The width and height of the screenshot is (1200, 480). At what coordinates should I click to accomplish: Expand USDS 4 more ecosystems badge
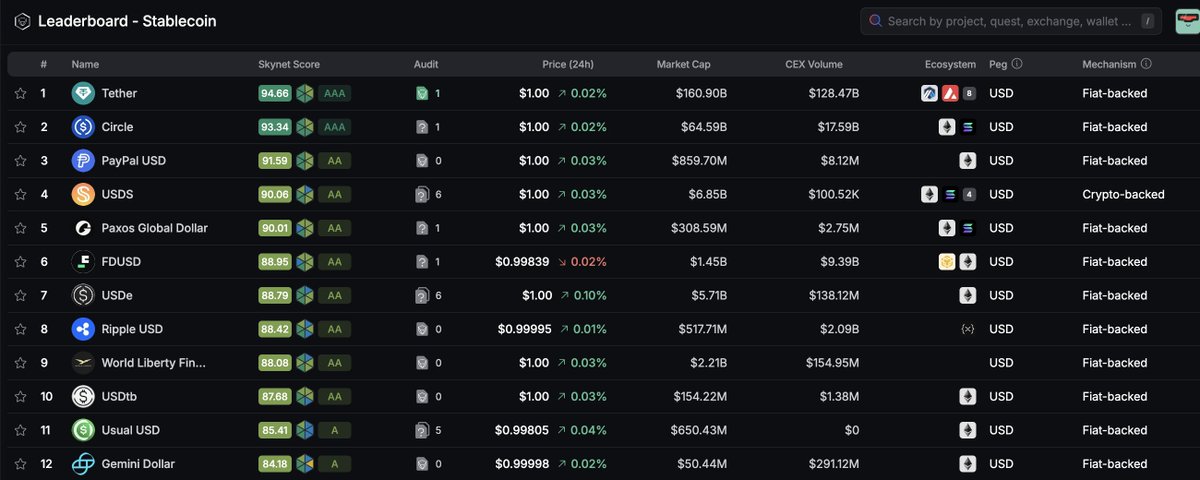tap(969, 194)
